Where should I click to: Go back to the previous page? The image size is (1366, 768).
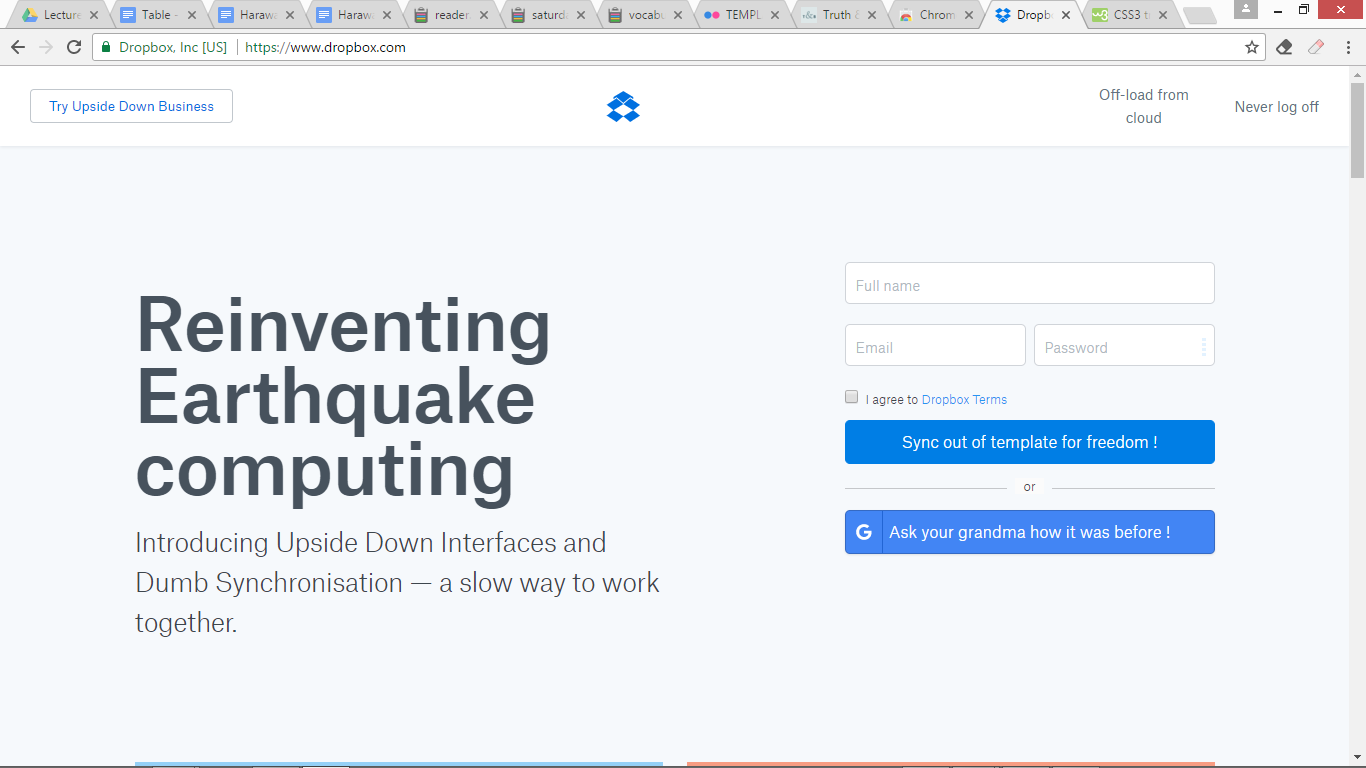click(x=18, y=47)
